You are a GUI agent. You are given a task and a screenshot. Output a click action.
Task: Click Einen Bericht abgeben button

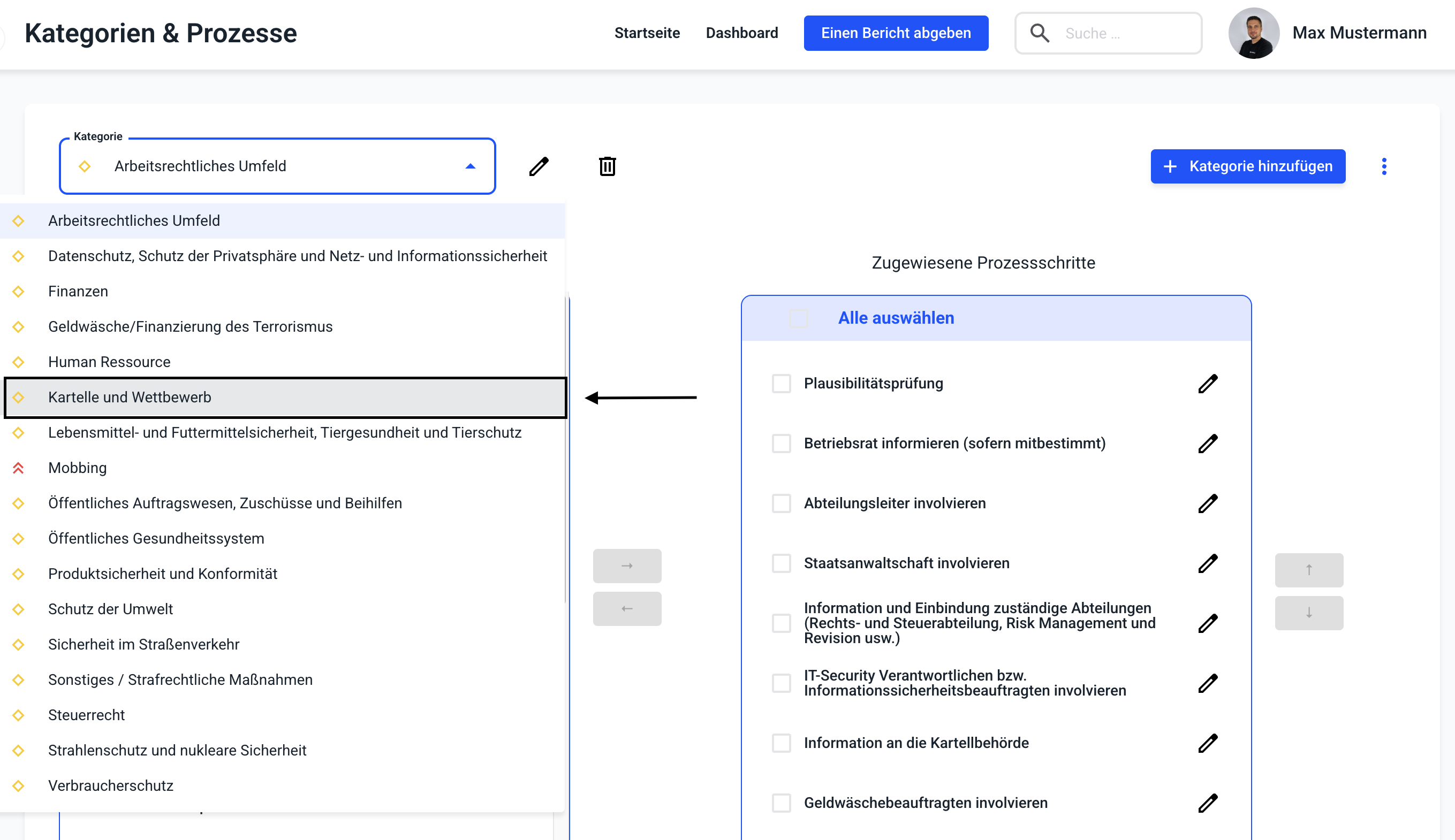pos(895,33)
